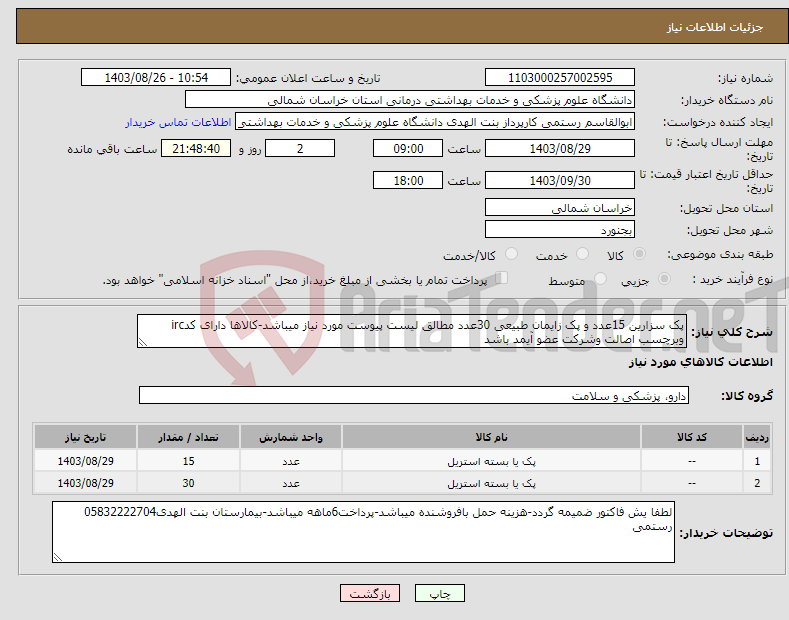
Task: Click row 1 unit cell عدد
Action: (291, 461)
